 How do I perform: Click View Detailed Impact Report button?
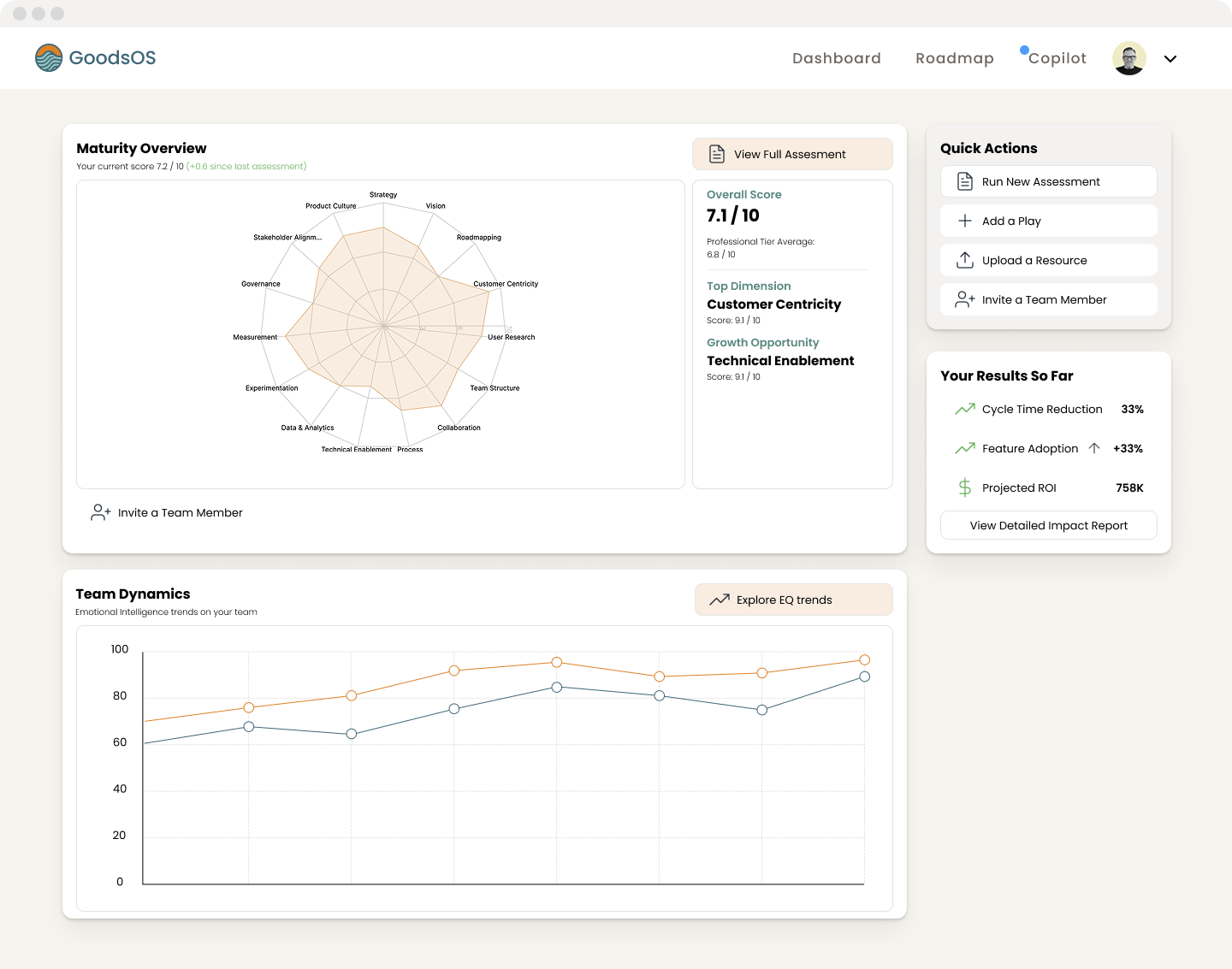(1048, 525)
